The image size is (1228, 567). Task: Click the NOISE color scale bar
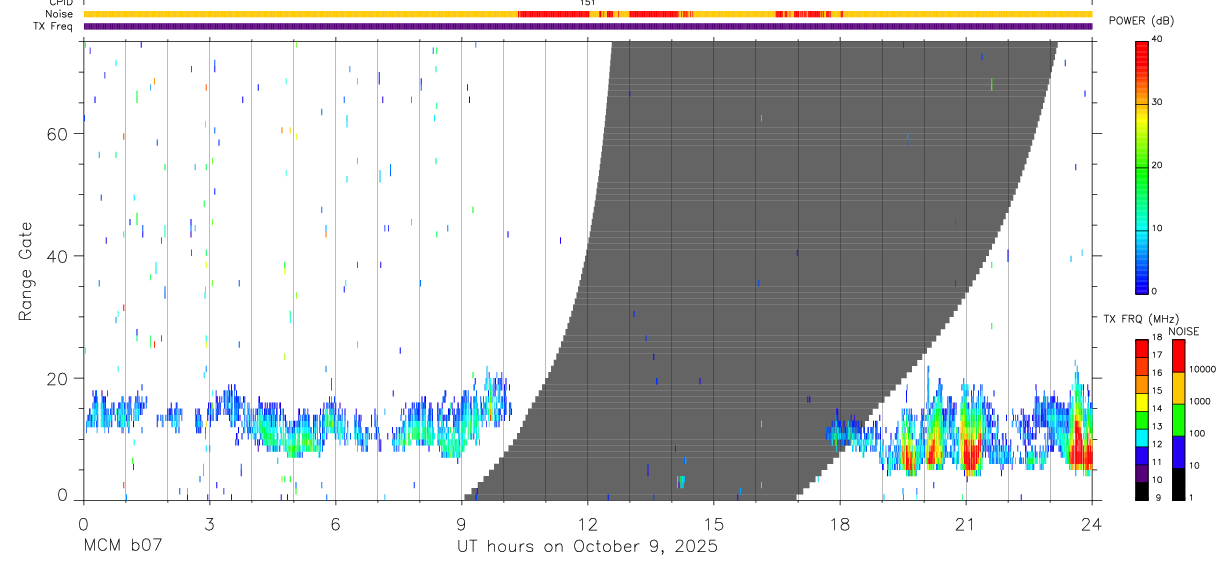(x=1178, y=419)
